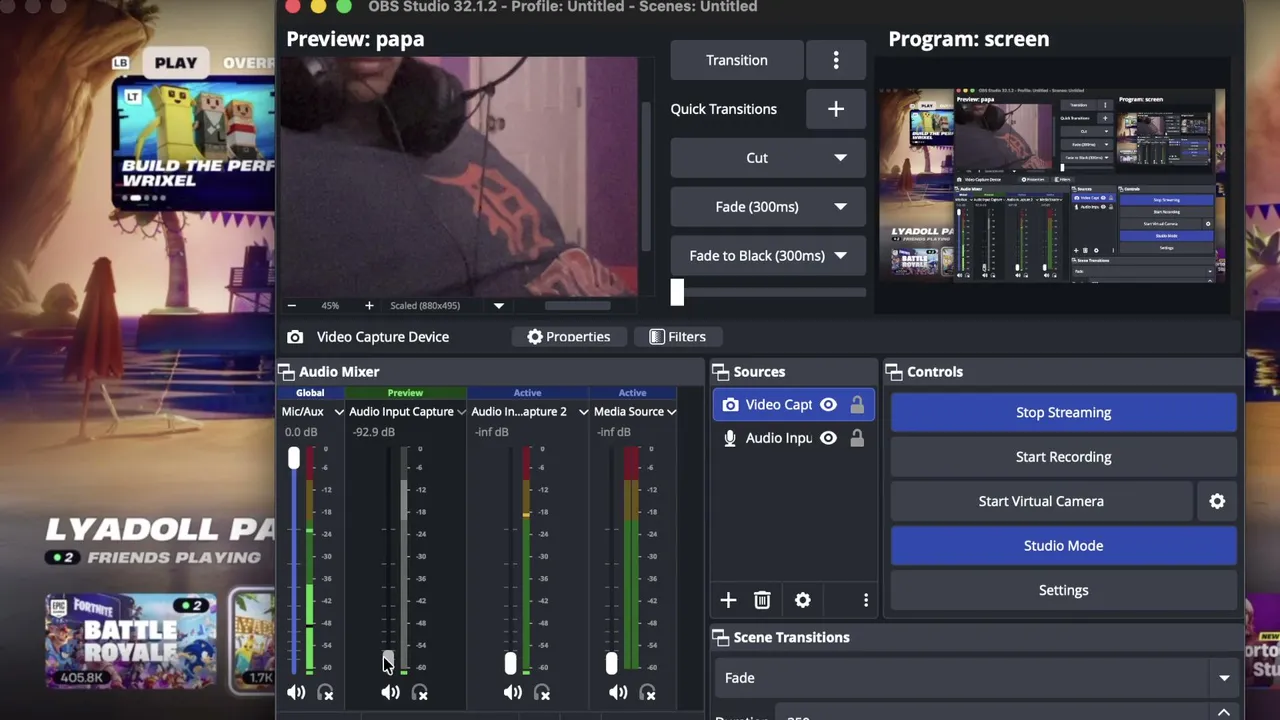Click the Sources panel dock icon
This screenshot has height=720, width=1280.
pos(720,372)
